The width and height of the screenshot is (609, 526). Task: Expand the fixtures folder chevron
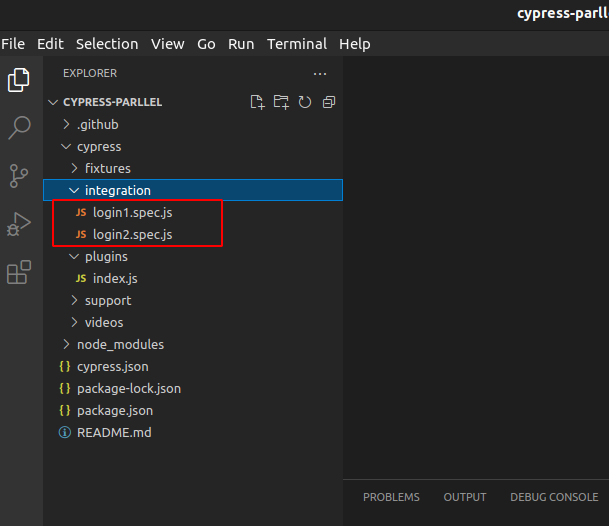74,168
